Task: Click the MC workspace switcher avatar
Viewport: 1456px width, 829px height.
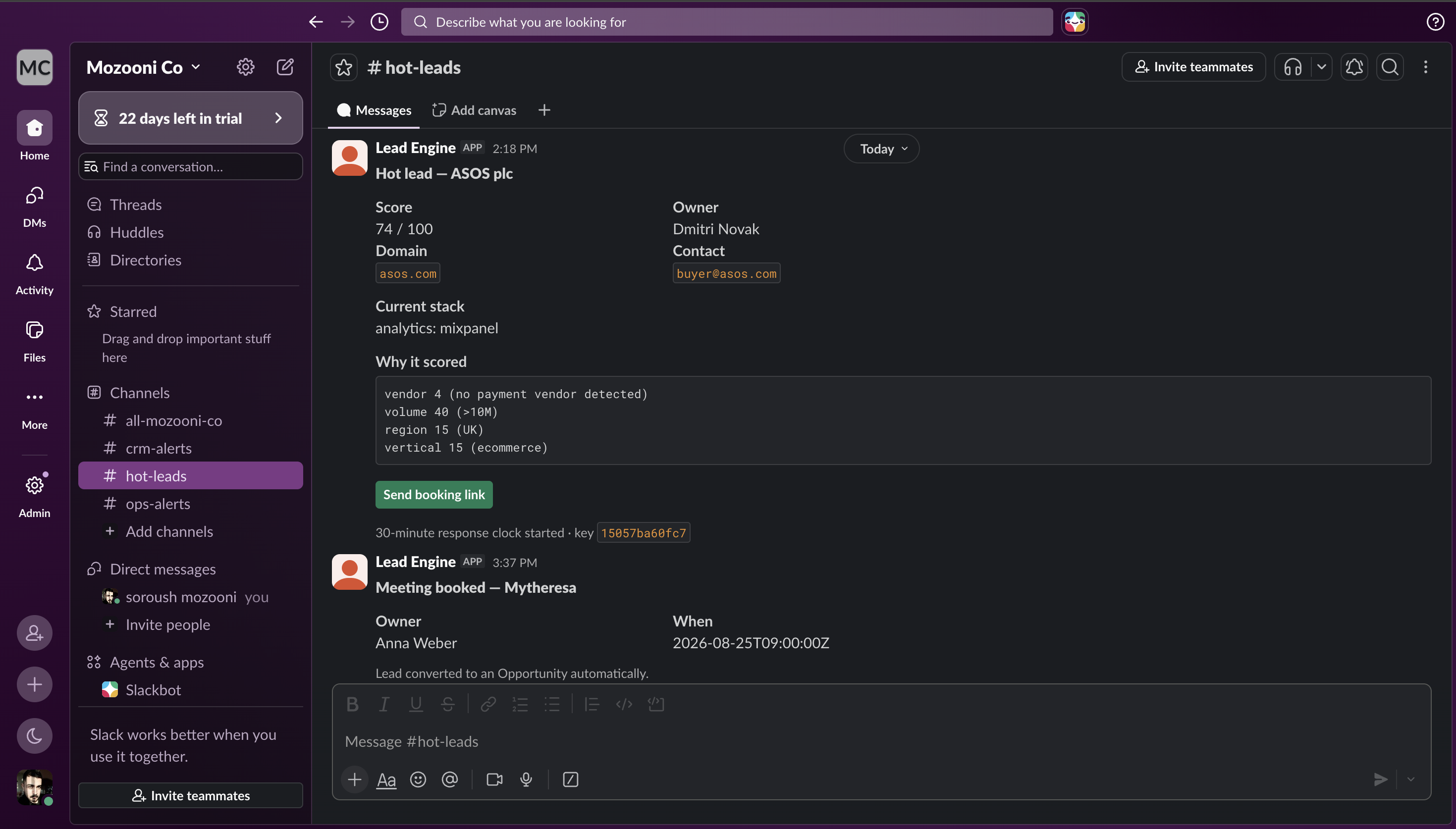Action: (35, 68)
